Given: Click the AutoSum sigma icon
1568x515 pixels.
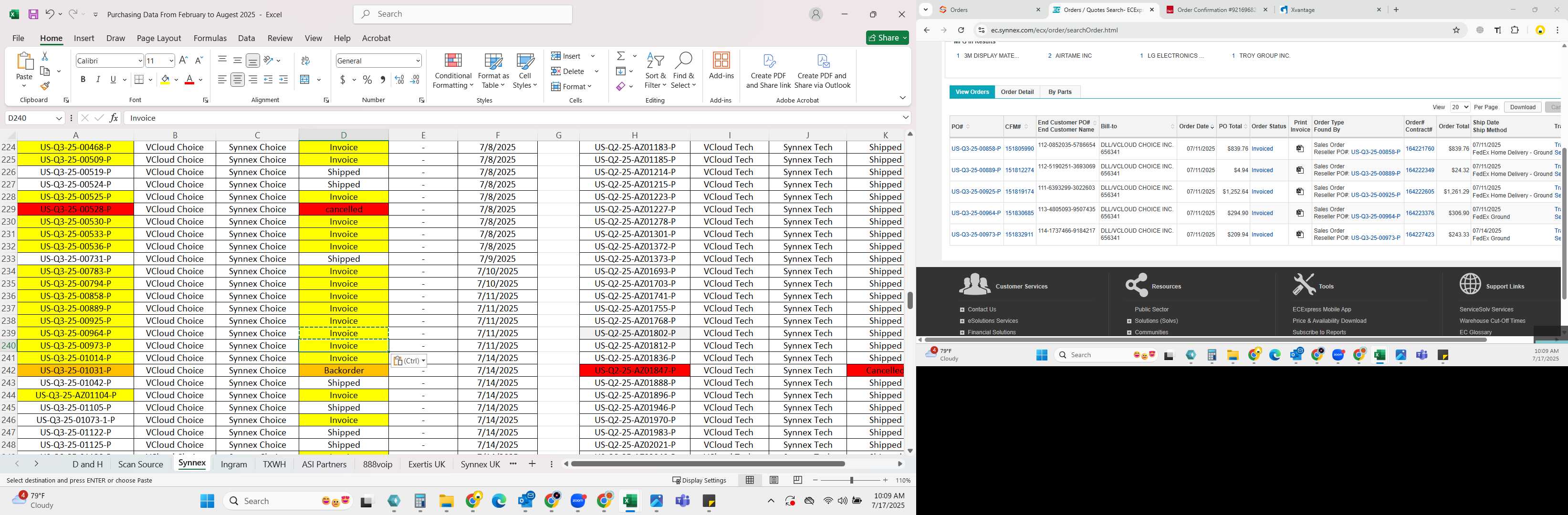Looking at the screenshot, I should (620, 56).
